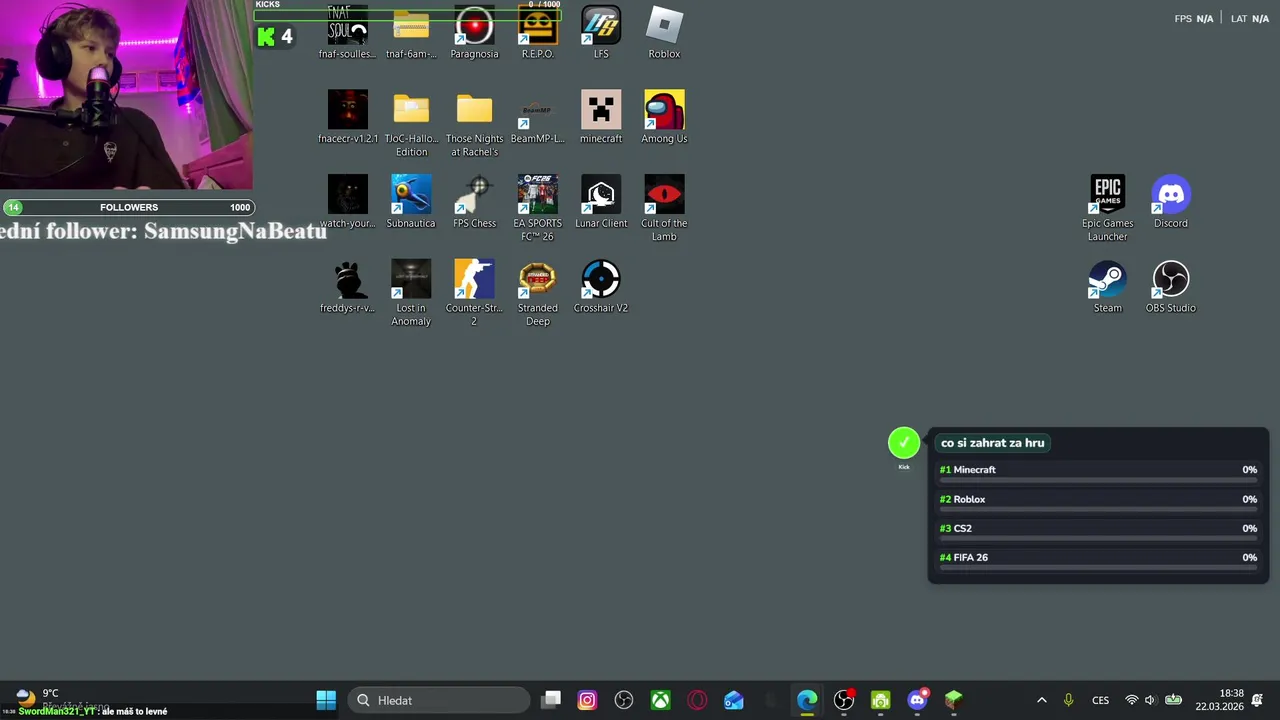The height and width of the screenshot is (720, 1280).
Task: Launch the Among Us shortcut
Action: point(664,117)
